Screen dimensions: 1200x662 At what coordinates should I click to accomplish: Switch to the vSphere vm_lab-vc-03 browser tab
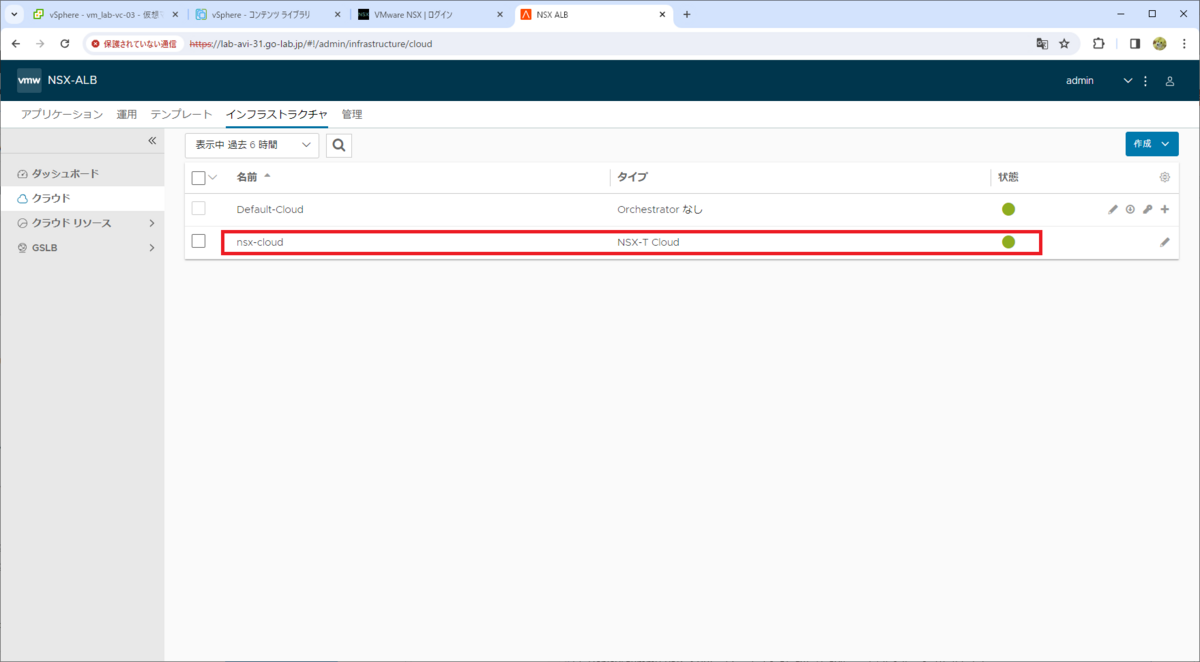[105, 15]
